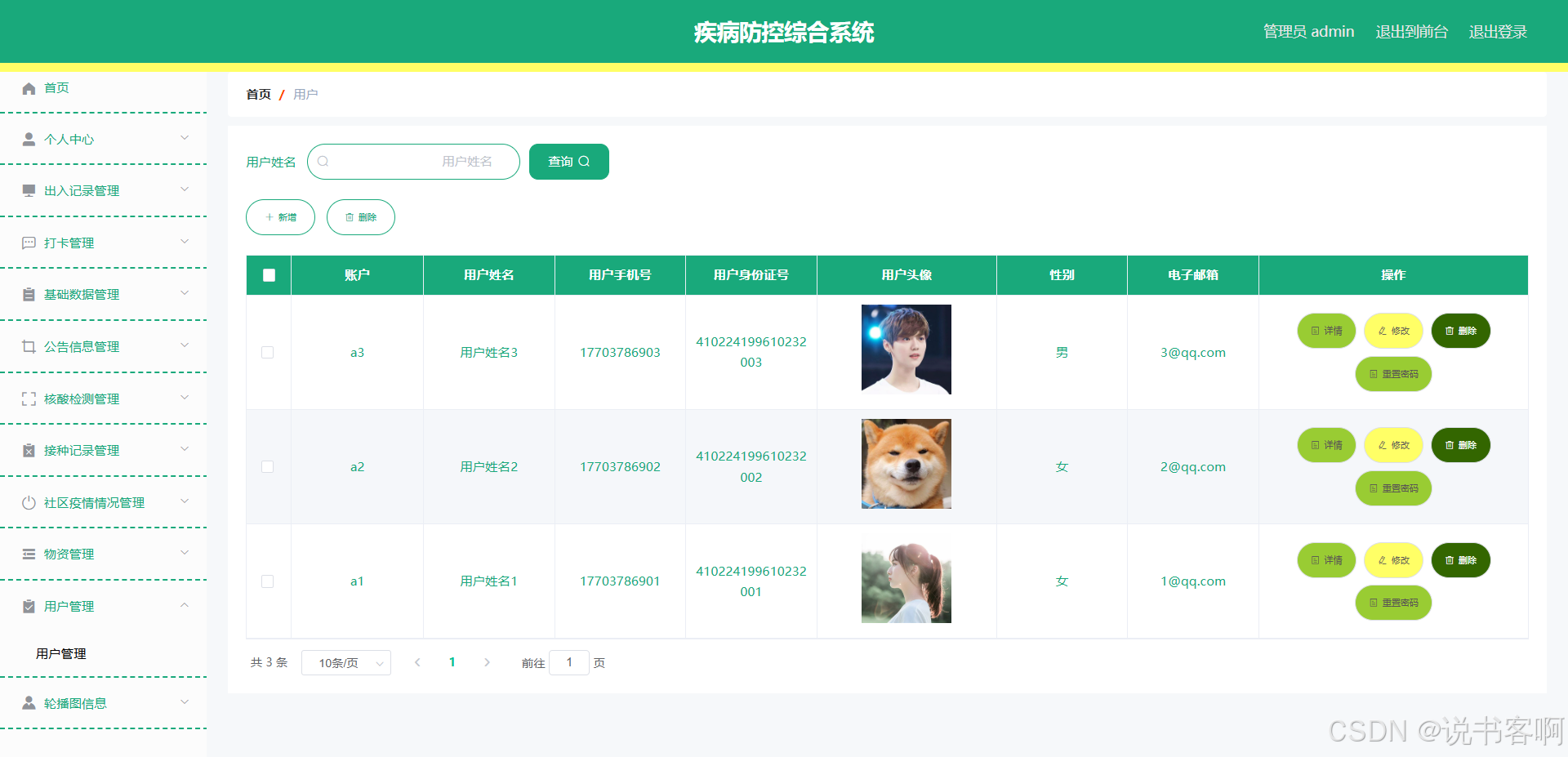Check the row checkbox for account a3
This screenshot has width=1568, height=757.
click(x=267, y=352)
